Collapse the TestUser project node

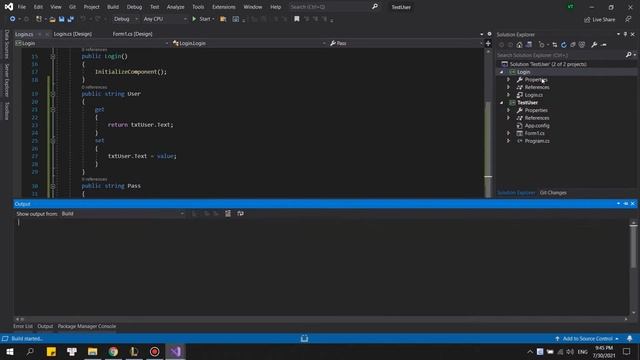(x=502, y=102)
